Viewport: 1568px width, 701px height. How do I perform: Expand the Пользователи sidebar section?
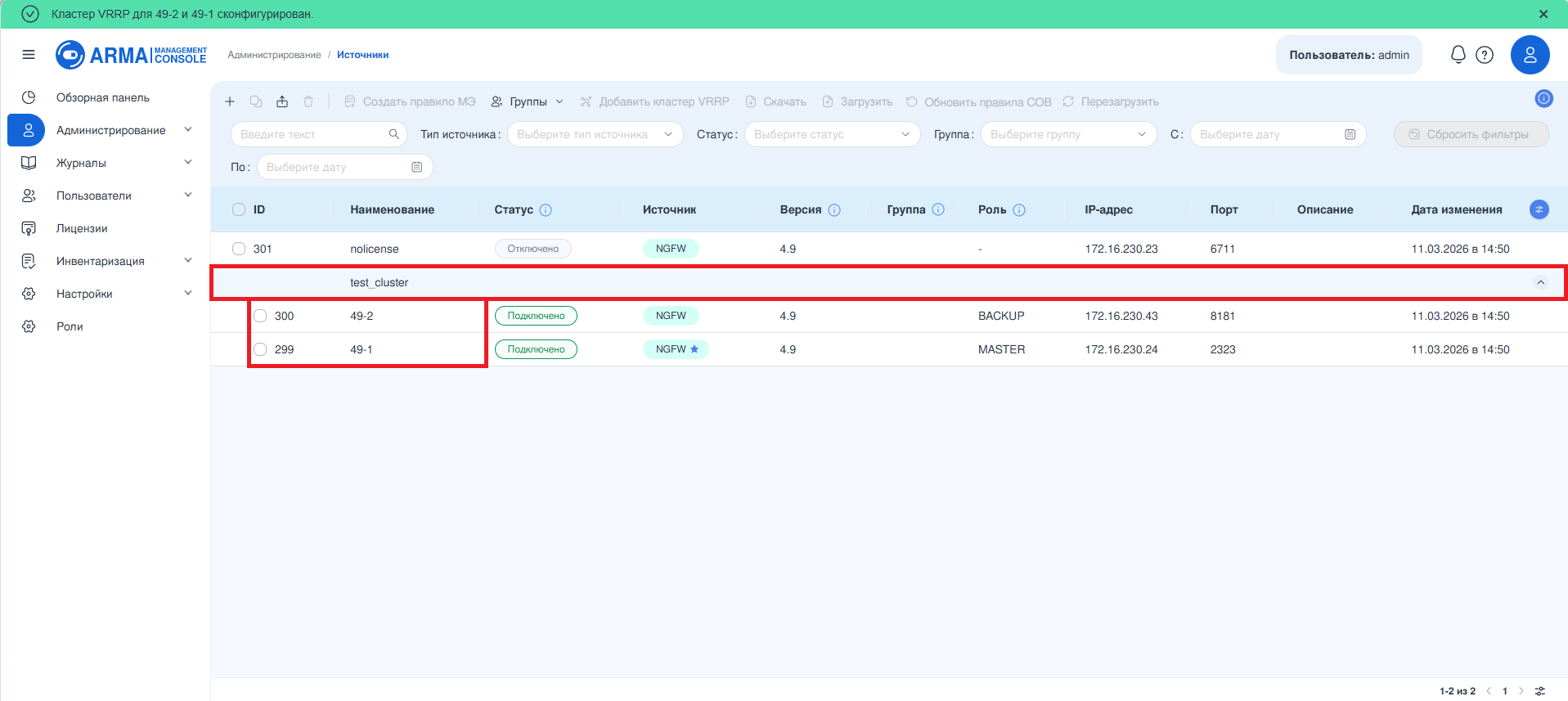[188, 195]
